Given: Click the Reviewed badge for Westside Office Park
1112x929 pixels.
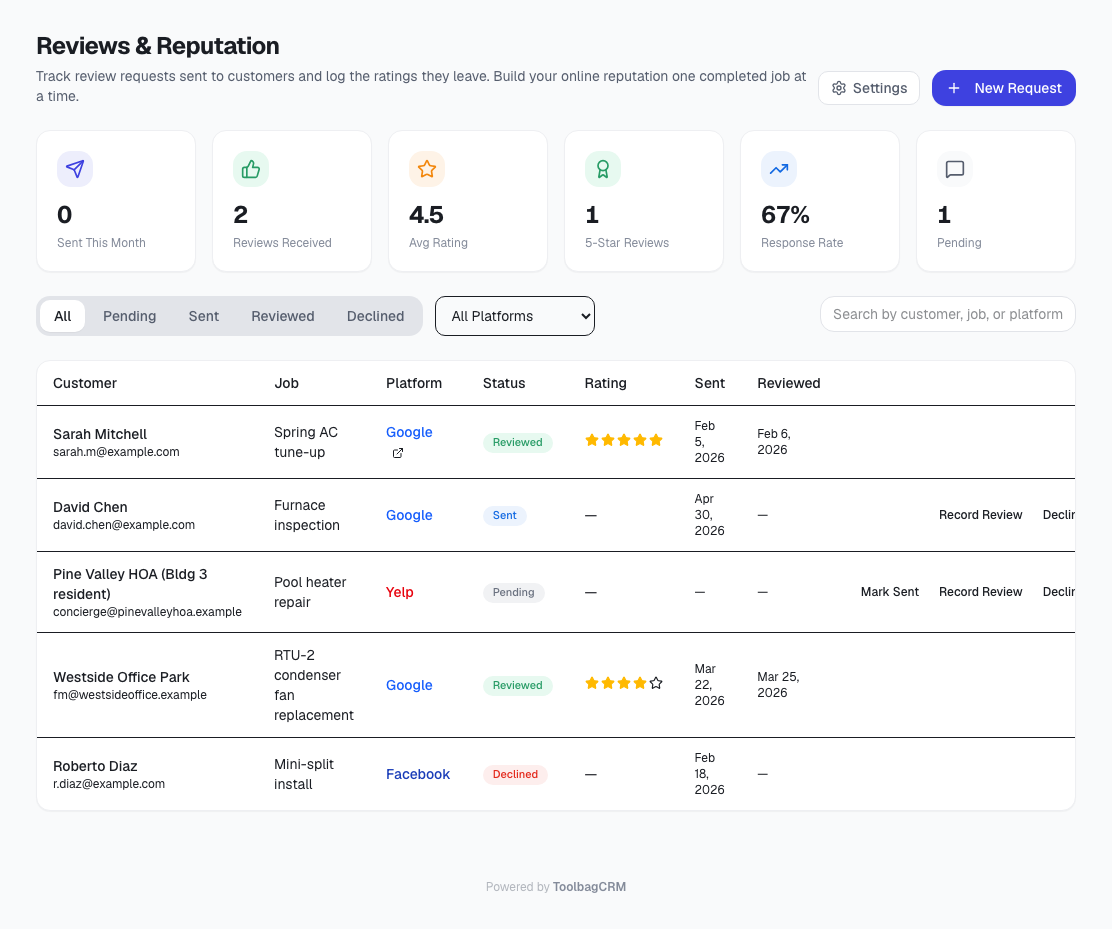Looking at the screenshot, I should [x=518, y=685].
